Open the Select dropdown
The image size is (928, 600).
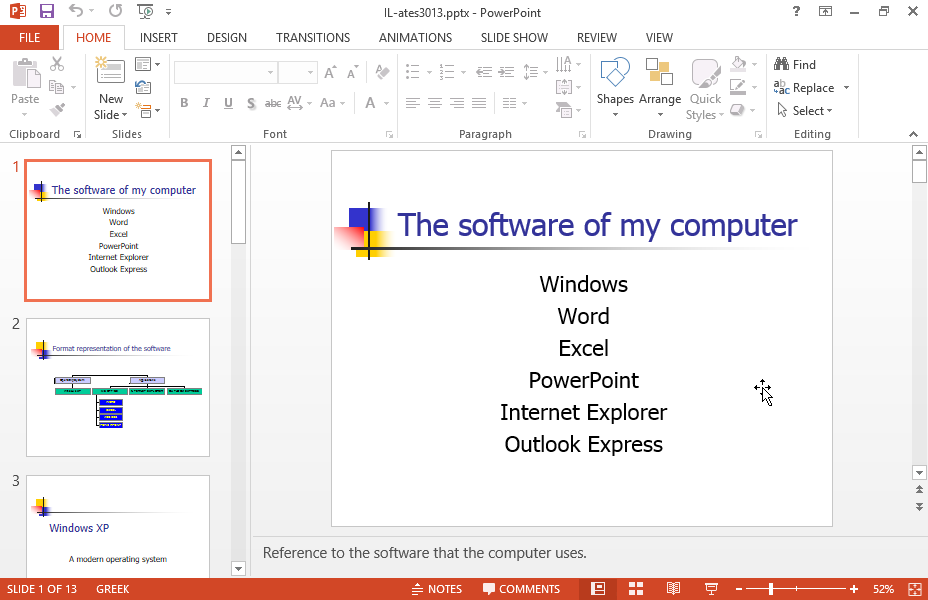(804, 111)
